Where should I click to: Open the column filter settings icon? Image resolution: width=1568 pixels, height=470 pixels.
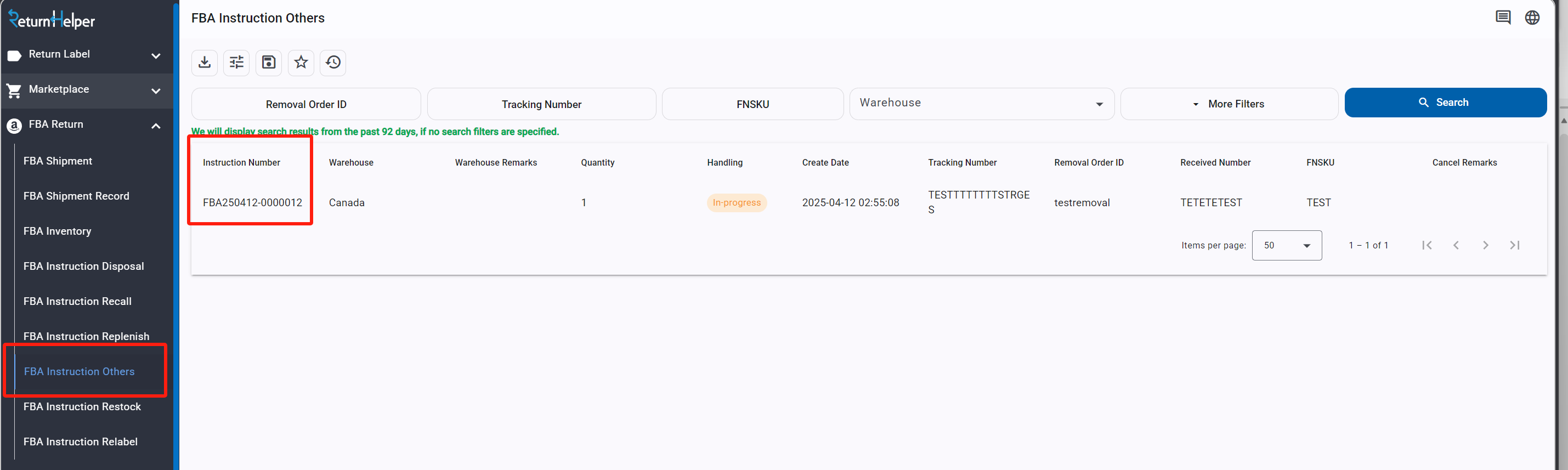tap(236, 63)
